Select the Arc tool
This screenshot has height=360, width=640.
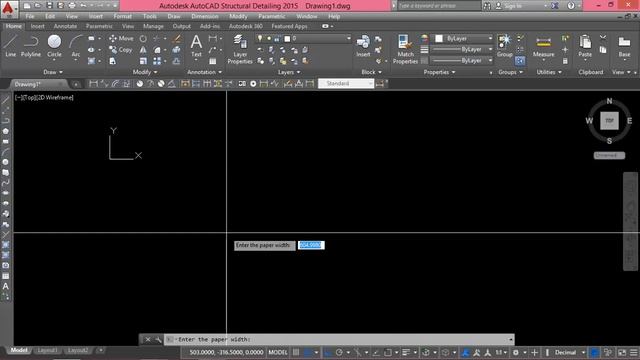pyautogui.click(x=76, y=46)
